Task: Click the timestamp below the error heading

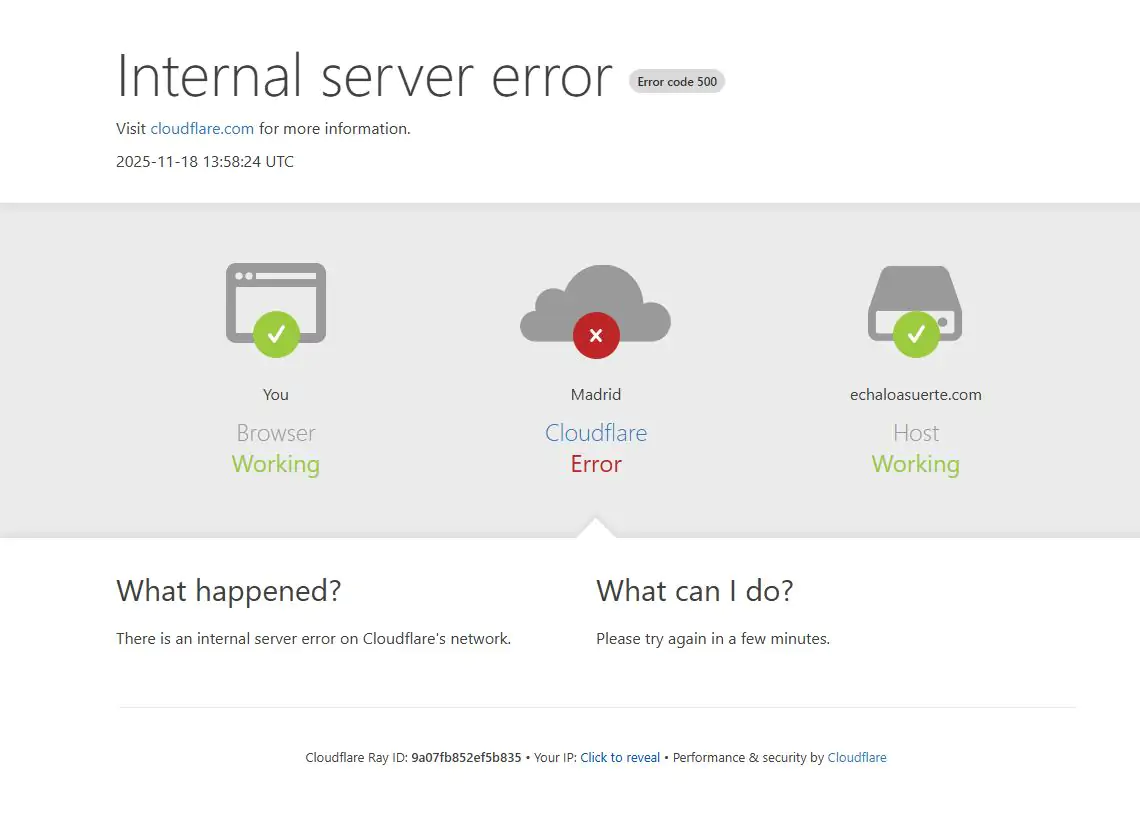Action: [x=205, y=161]
